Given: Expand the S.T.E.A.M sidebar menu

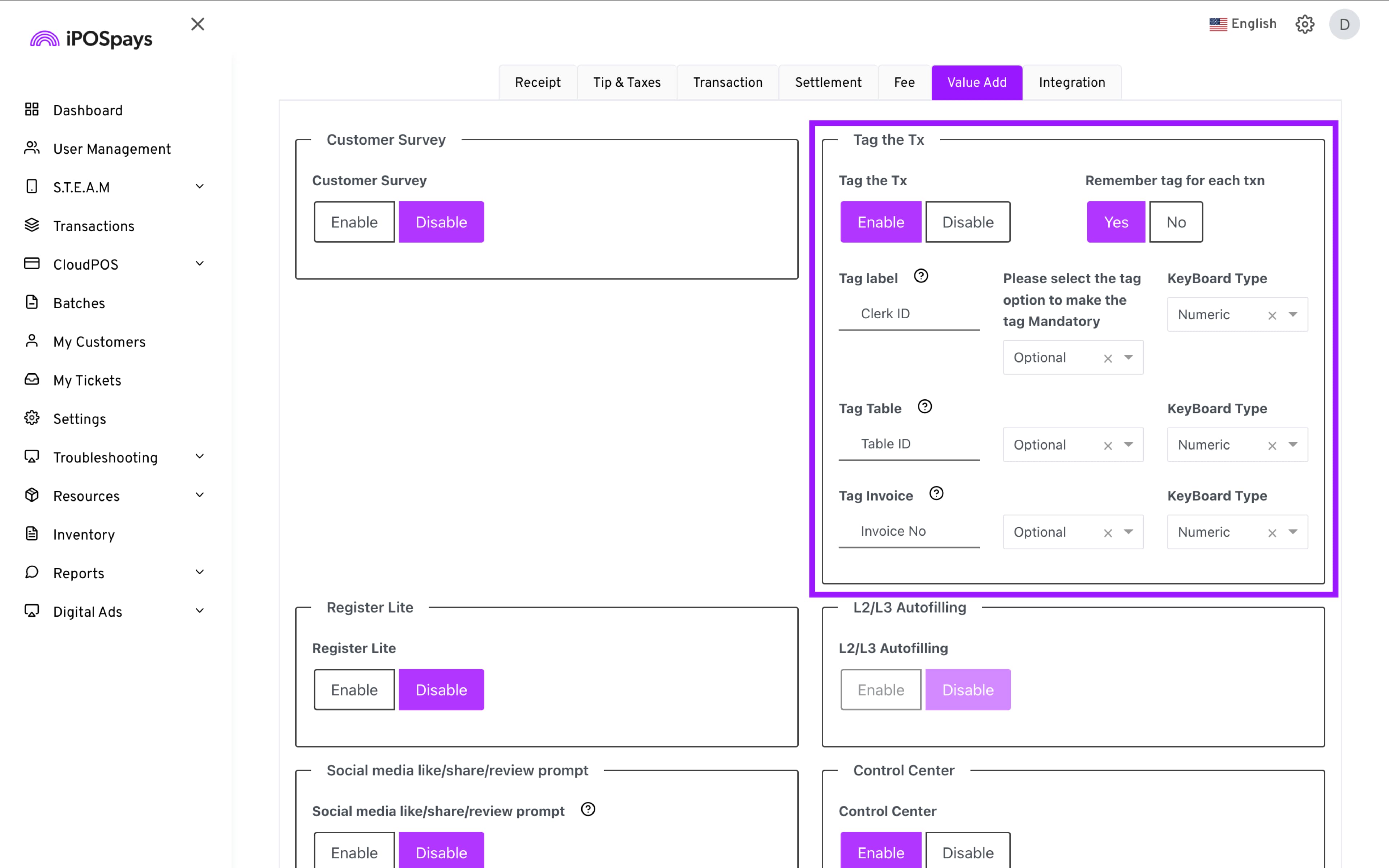Looking at the screenshot, I should 199,187.
